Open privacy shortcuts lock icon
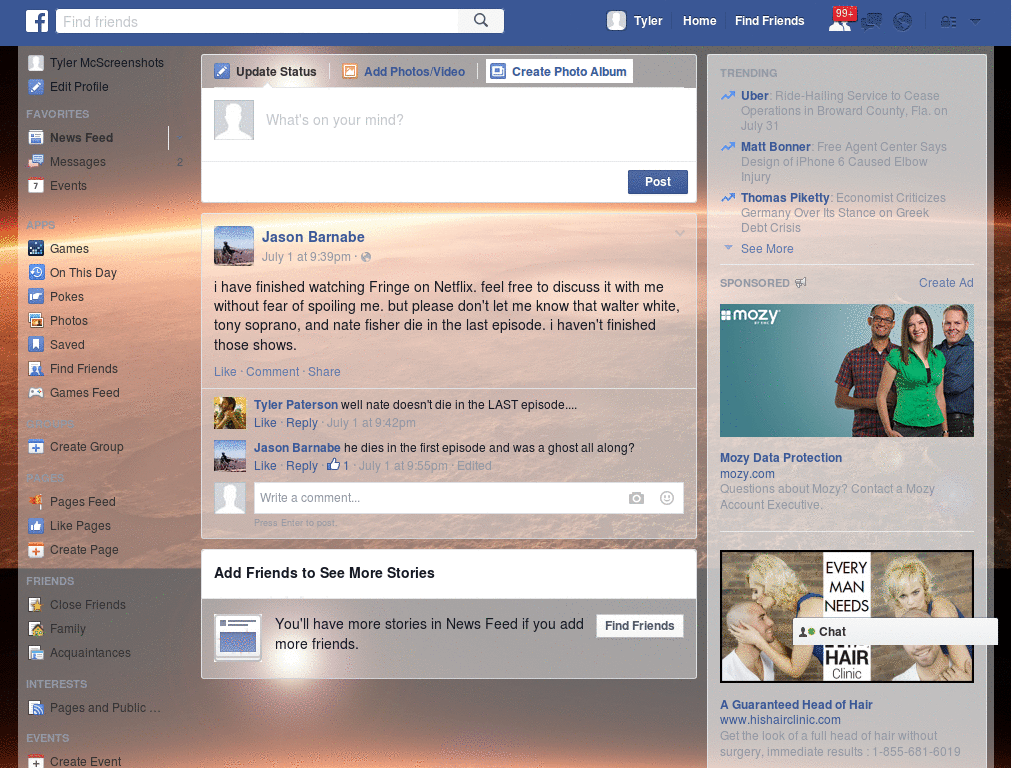 pos(948,22)
